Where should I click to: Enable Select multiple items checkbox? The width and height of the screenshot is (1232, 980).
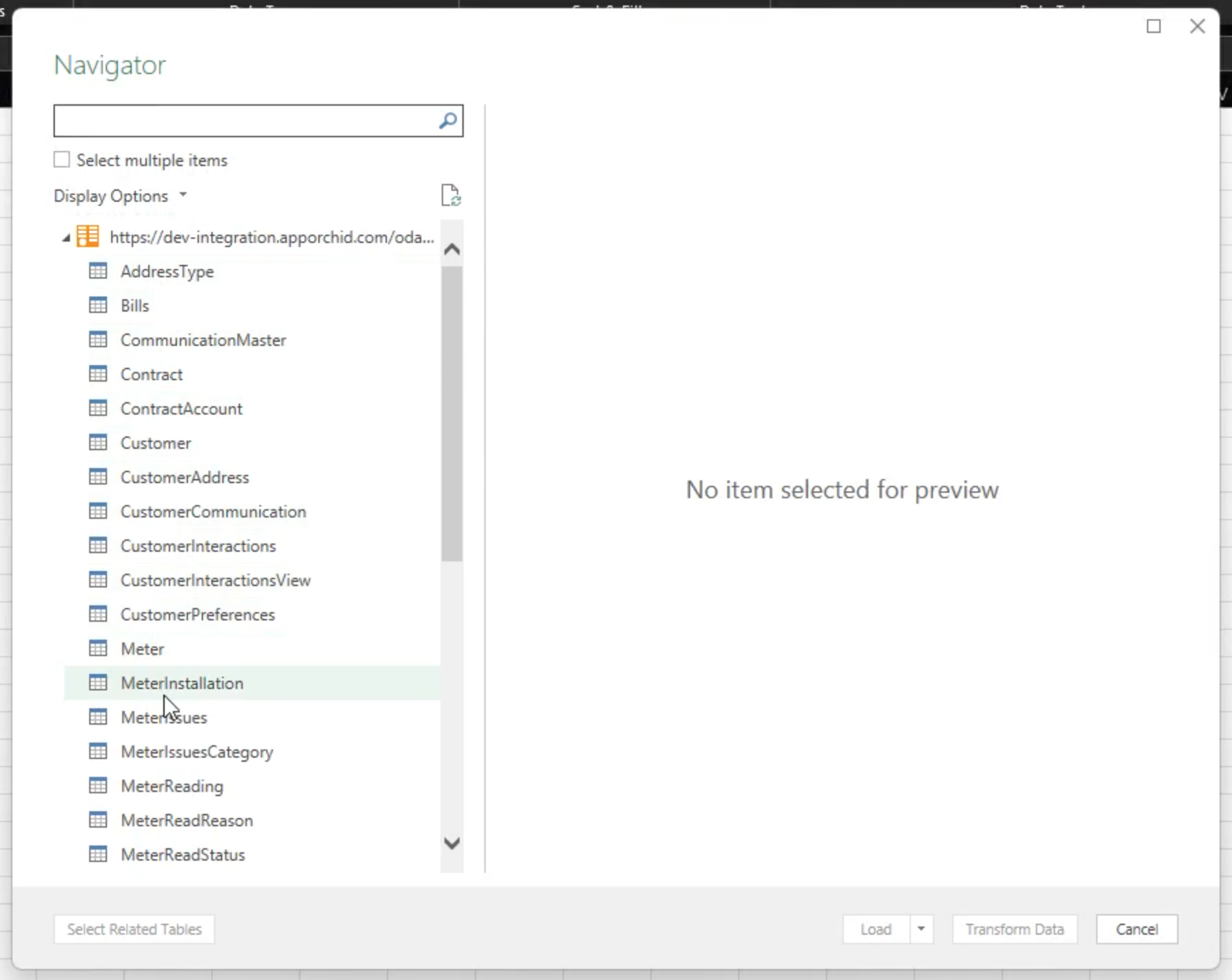pyautogui.click(x=62, y=160)
